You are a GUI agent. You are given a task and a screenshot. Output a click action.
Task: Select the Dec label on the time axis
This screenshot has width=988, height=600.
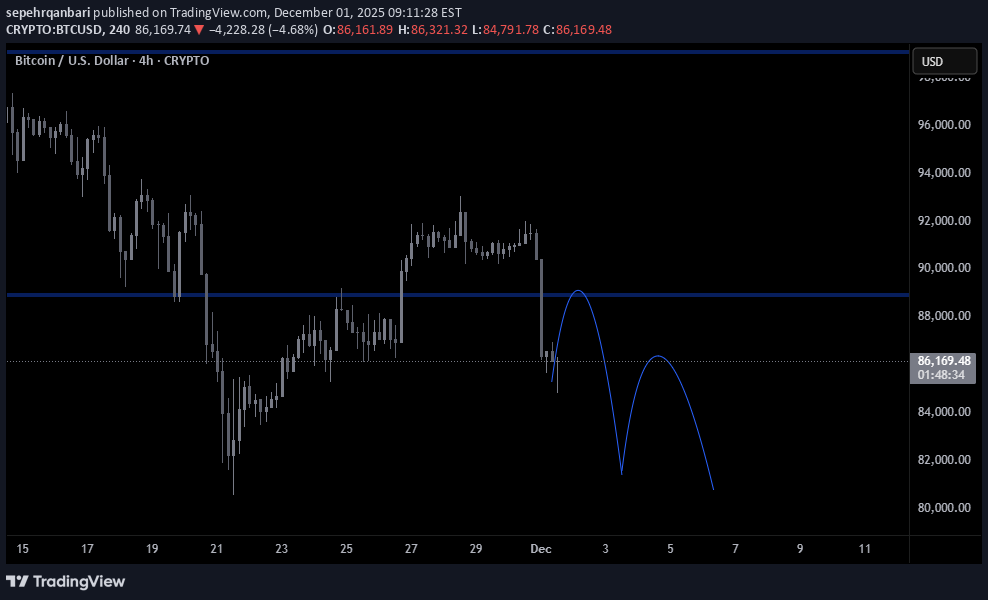[541, 549]
